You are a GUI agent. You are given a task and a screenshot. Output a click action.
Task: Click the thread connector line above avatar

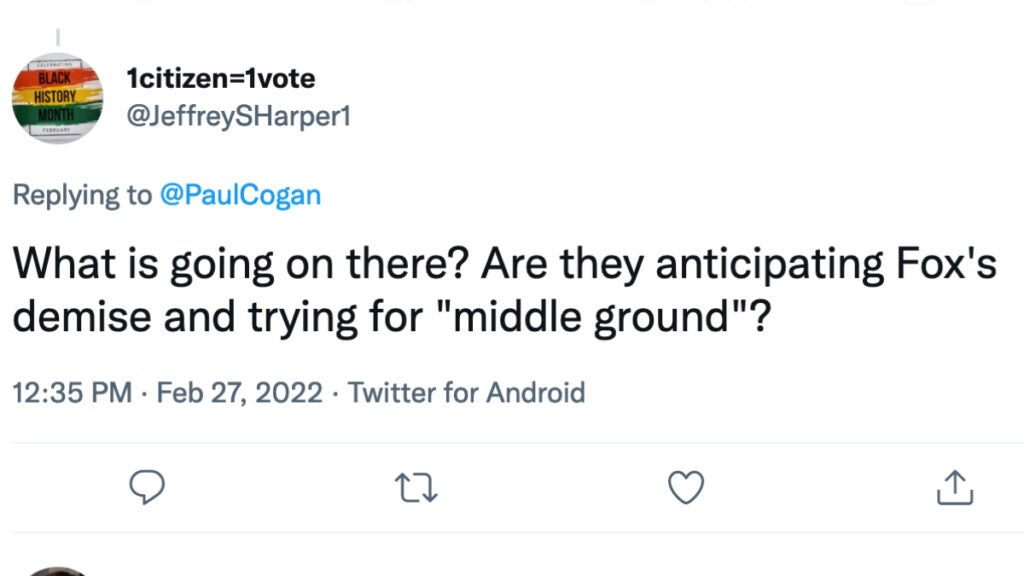57,38
